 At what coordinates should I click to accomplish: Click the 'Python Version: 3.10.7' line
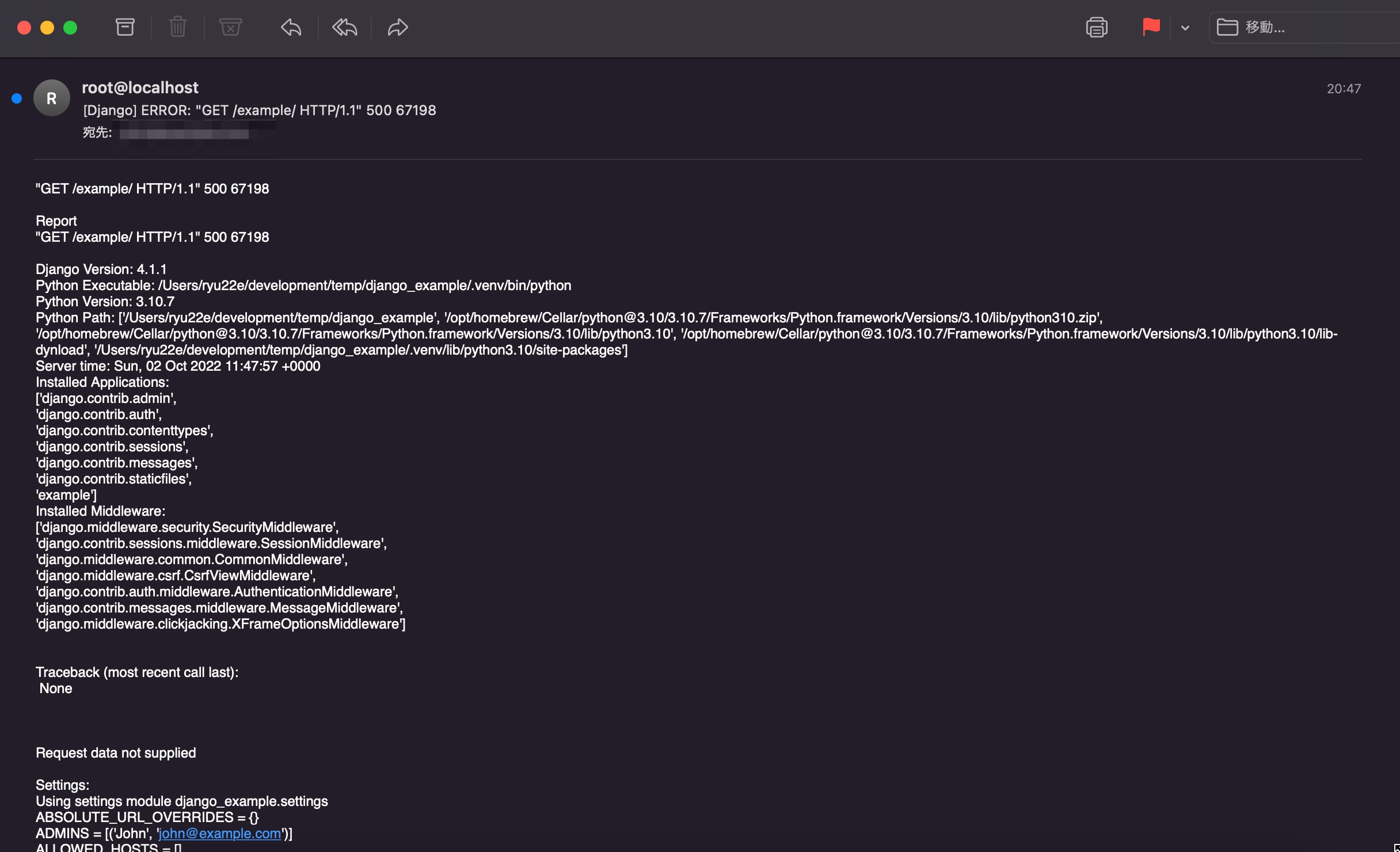coord(105,302)
